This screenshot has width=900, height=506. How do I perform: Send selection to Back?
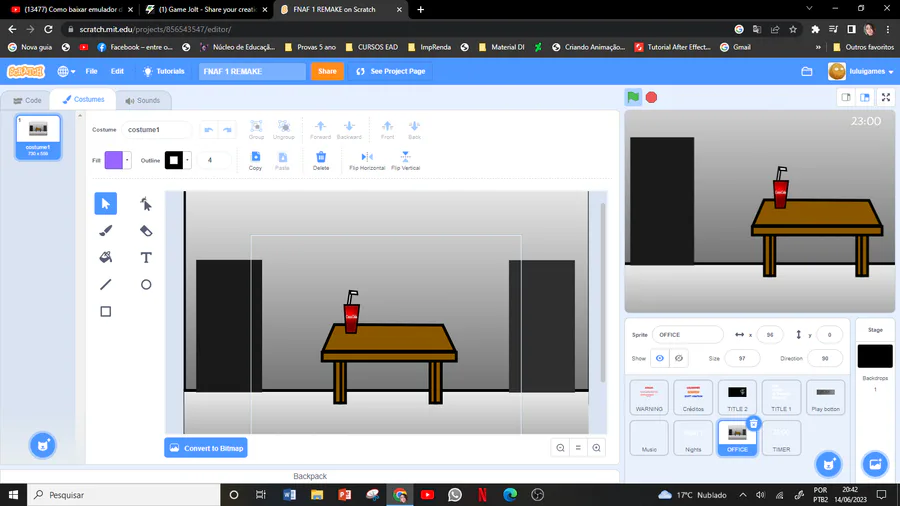click(x=414, y=130)
